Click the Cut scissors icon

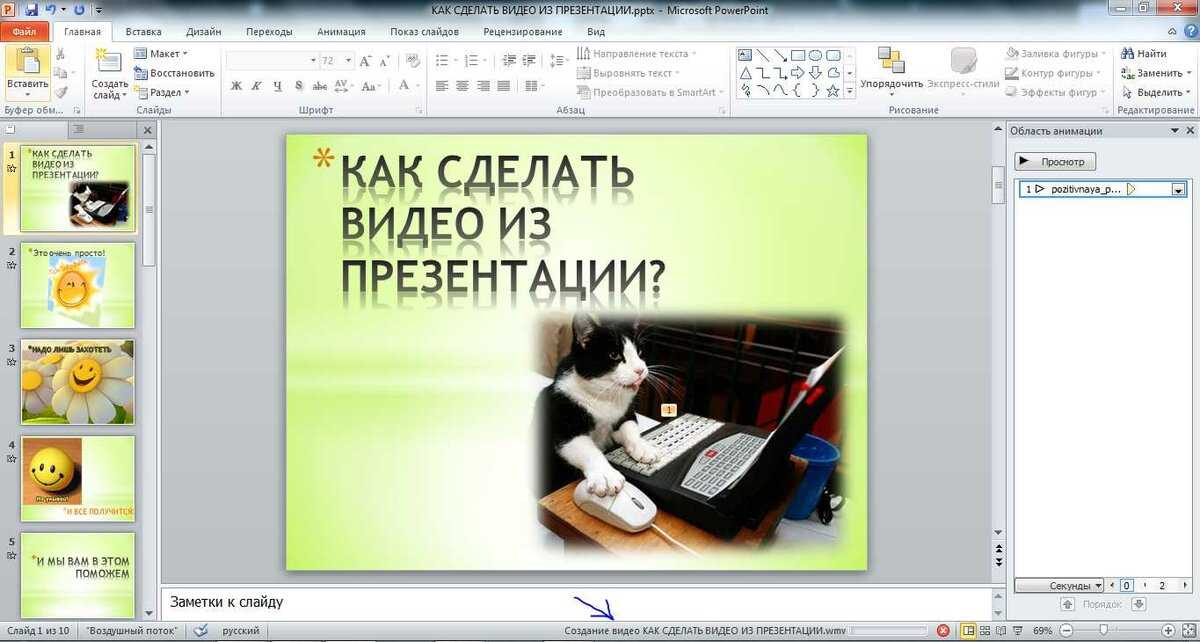point(61,54)
